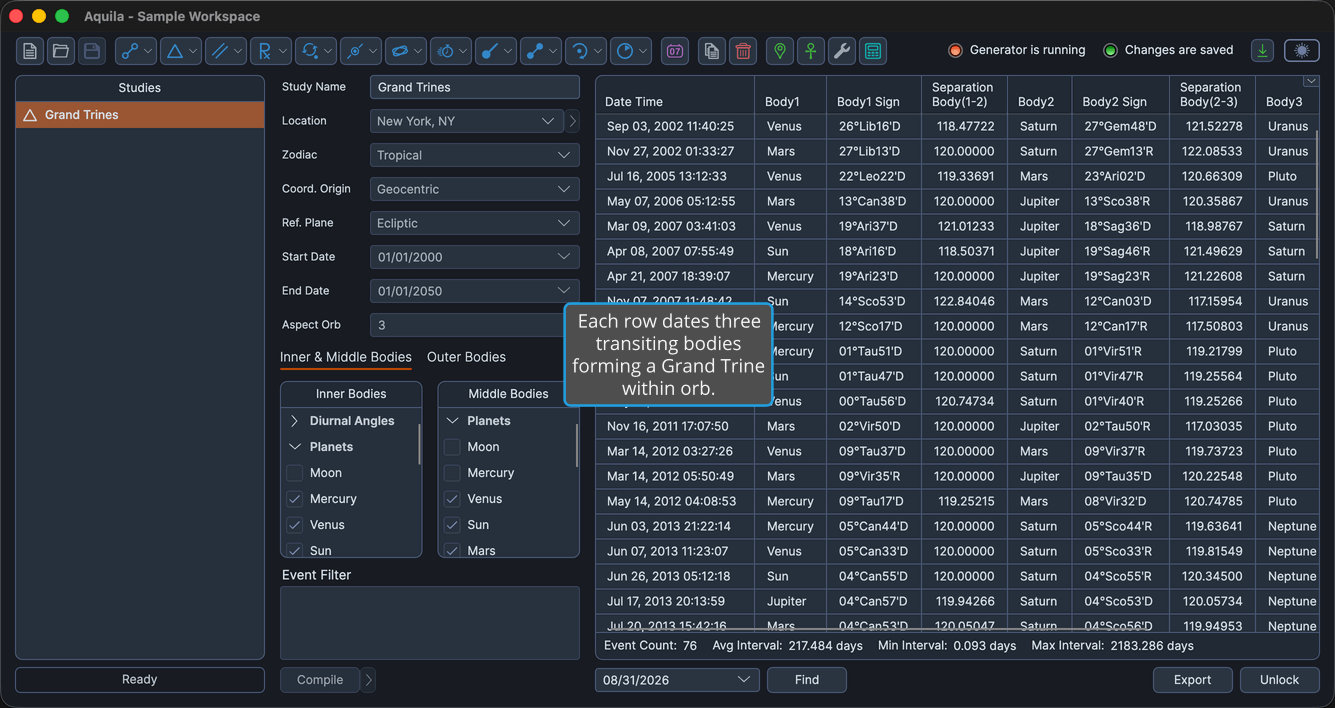Check the Moon box under Inner Bodies
Screen dimensions: 1335x708
[295, 473]
